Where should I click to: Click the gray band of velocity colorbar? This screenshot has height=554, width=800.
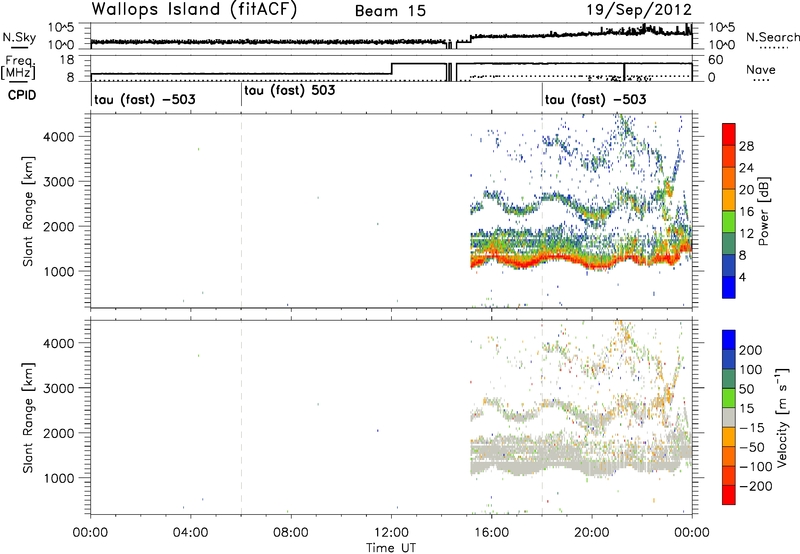[729, 417]
